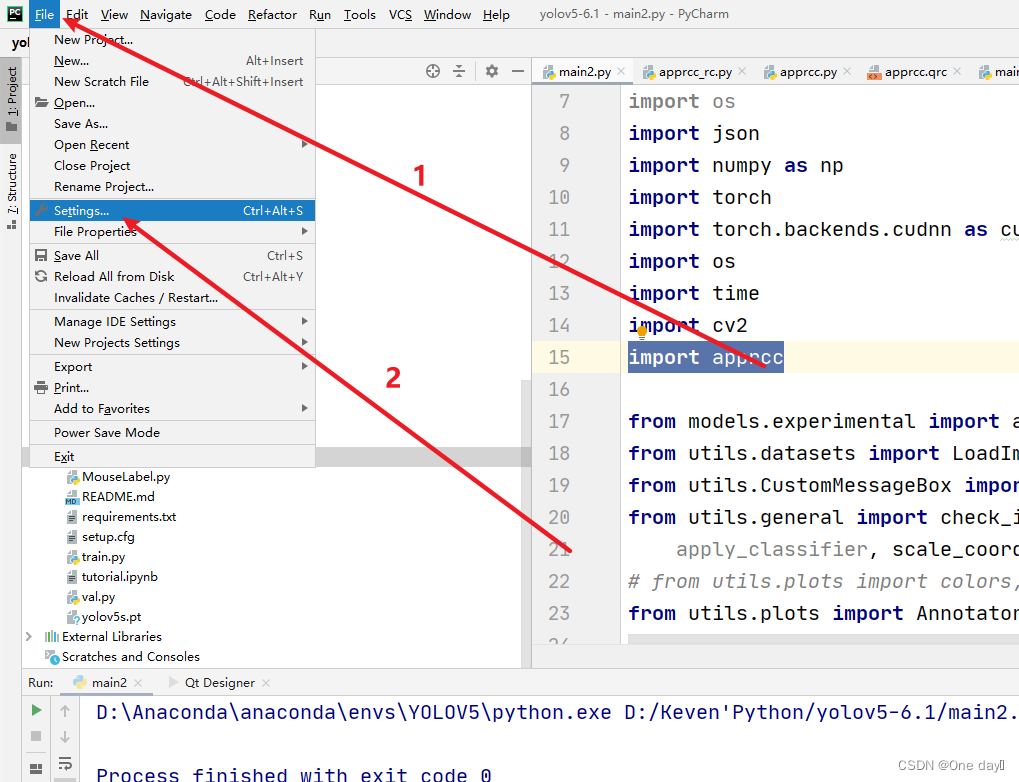This screenshot has height=782, width=1019.
Task: Switch to the apprcc.qrc tab
Action: 915,71
